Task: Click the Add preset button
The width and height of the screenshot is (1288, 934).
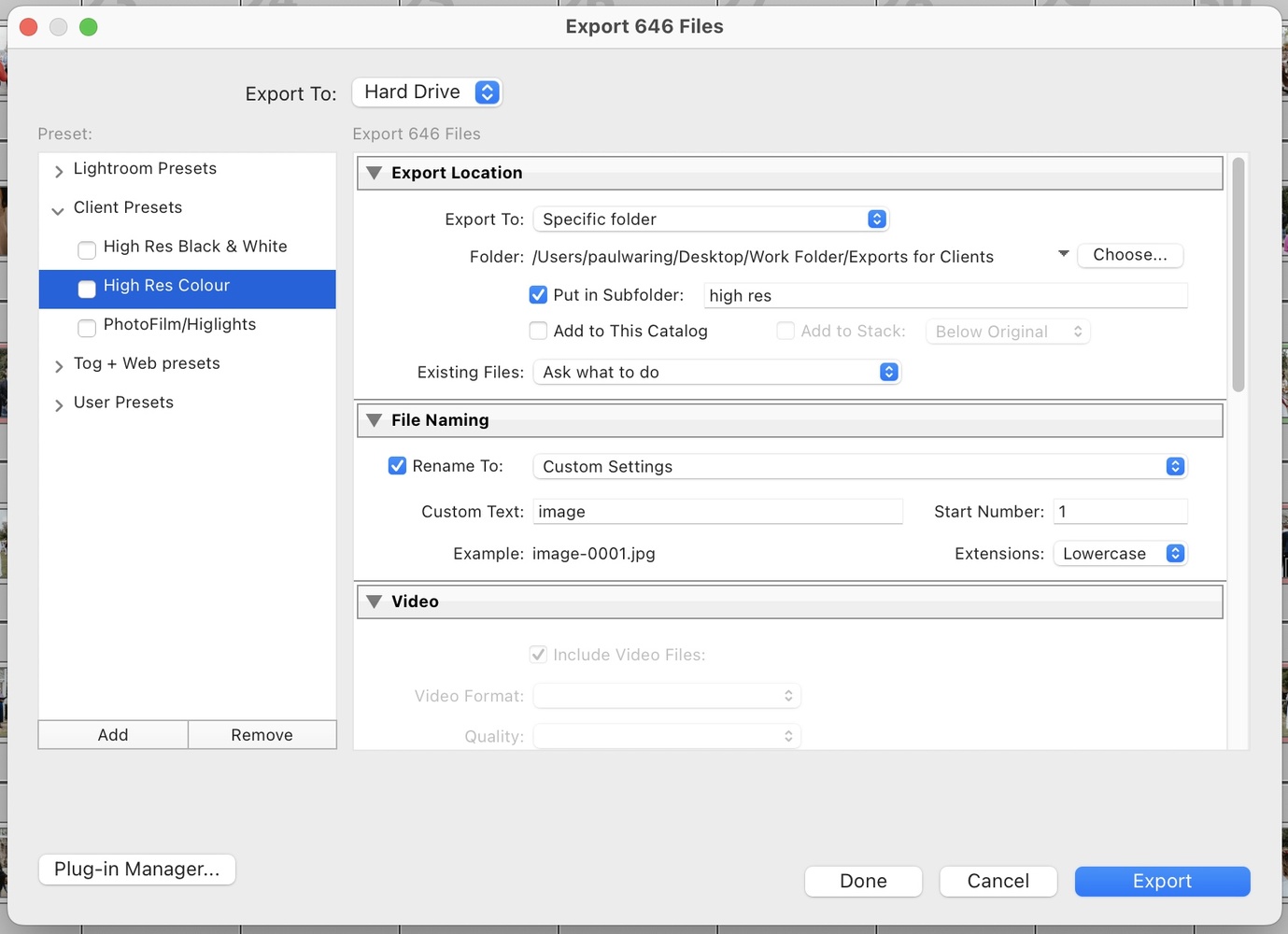Action: tap(113, 735)
